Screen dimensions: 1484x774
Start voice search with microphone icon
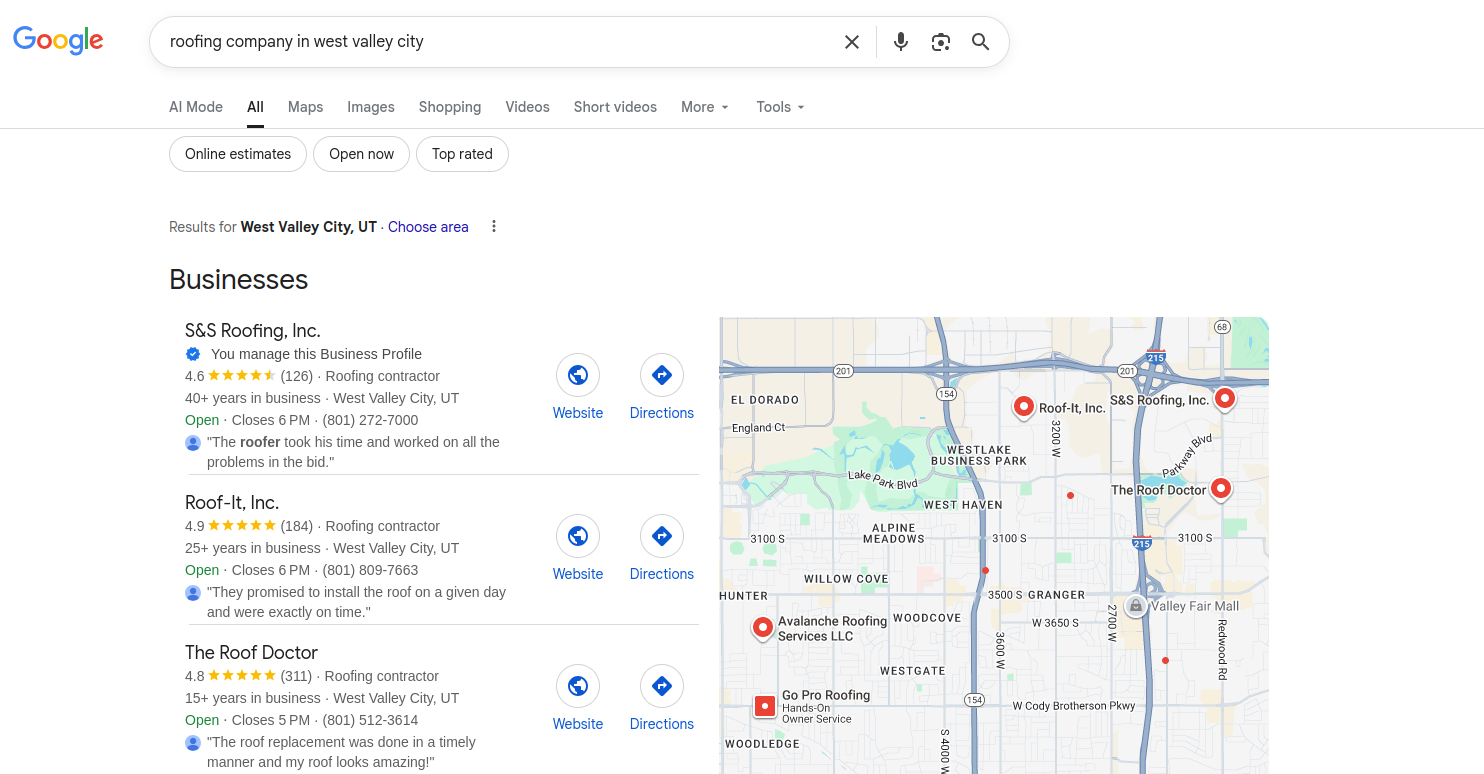pyautogui.click(x=900, y=42)
